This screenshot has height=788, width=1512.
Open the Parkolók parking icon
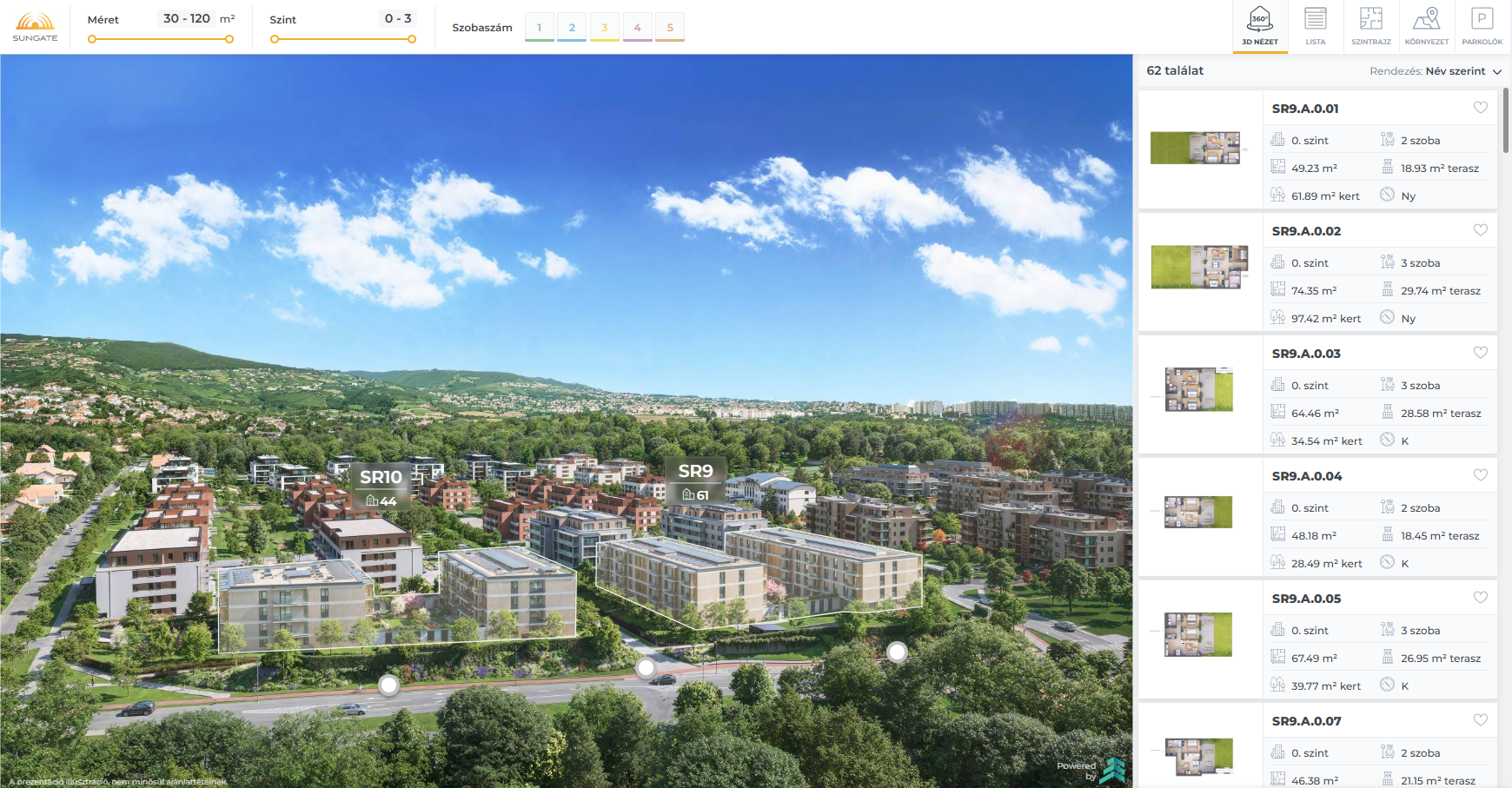coord(1482,26)
